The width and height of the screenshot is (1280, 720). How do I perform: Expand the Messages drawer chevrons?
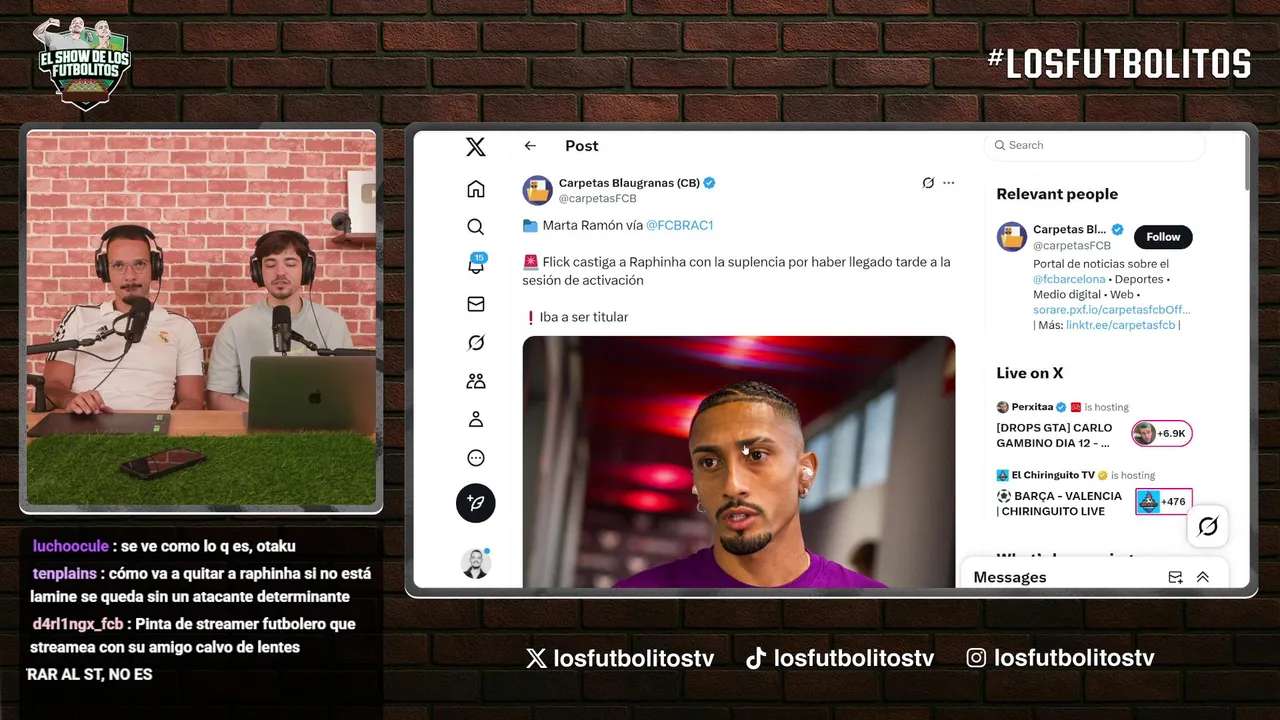click(x=1203, y=577)
